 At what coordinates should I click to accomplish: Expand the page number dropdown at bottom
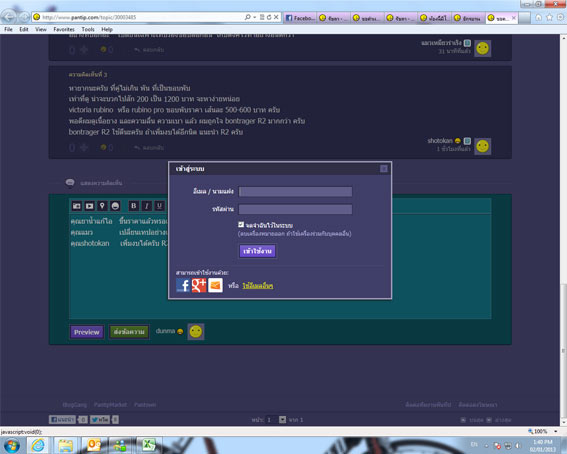coord(282,420)
